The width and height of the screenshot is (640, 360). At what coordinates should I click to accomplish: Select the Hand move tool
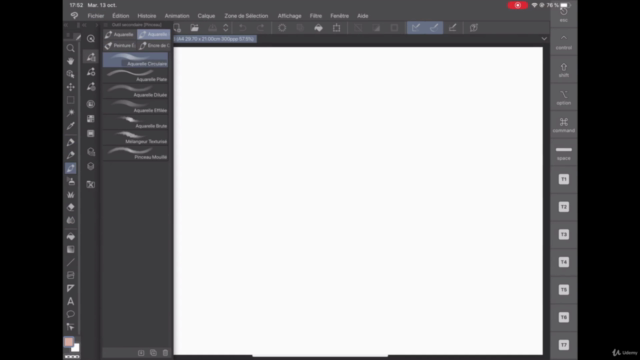tap(71, 61)
